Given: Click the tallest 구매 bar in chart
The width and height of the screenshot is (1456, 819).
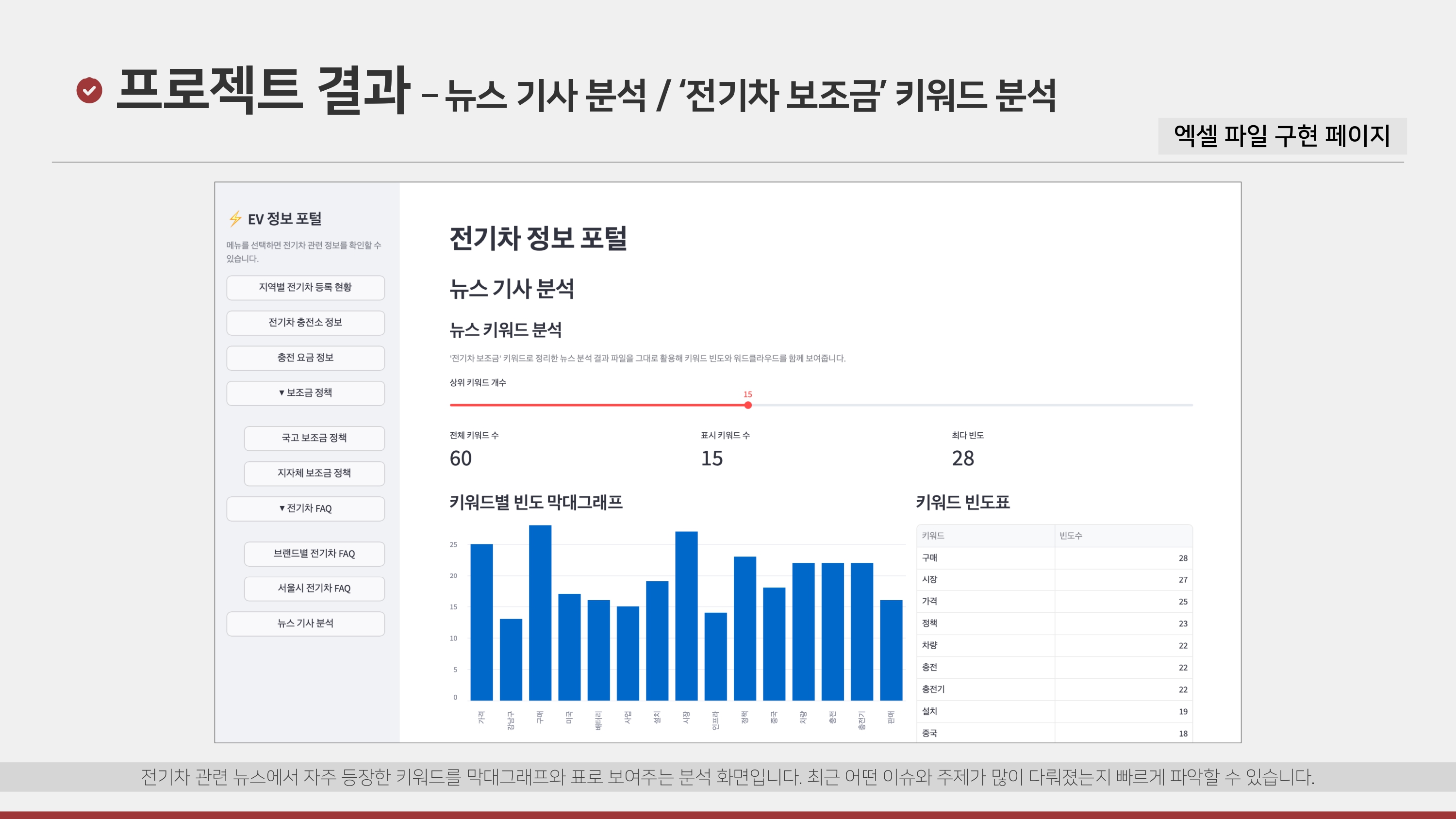Looking at the screenshot, I should 540,613.
